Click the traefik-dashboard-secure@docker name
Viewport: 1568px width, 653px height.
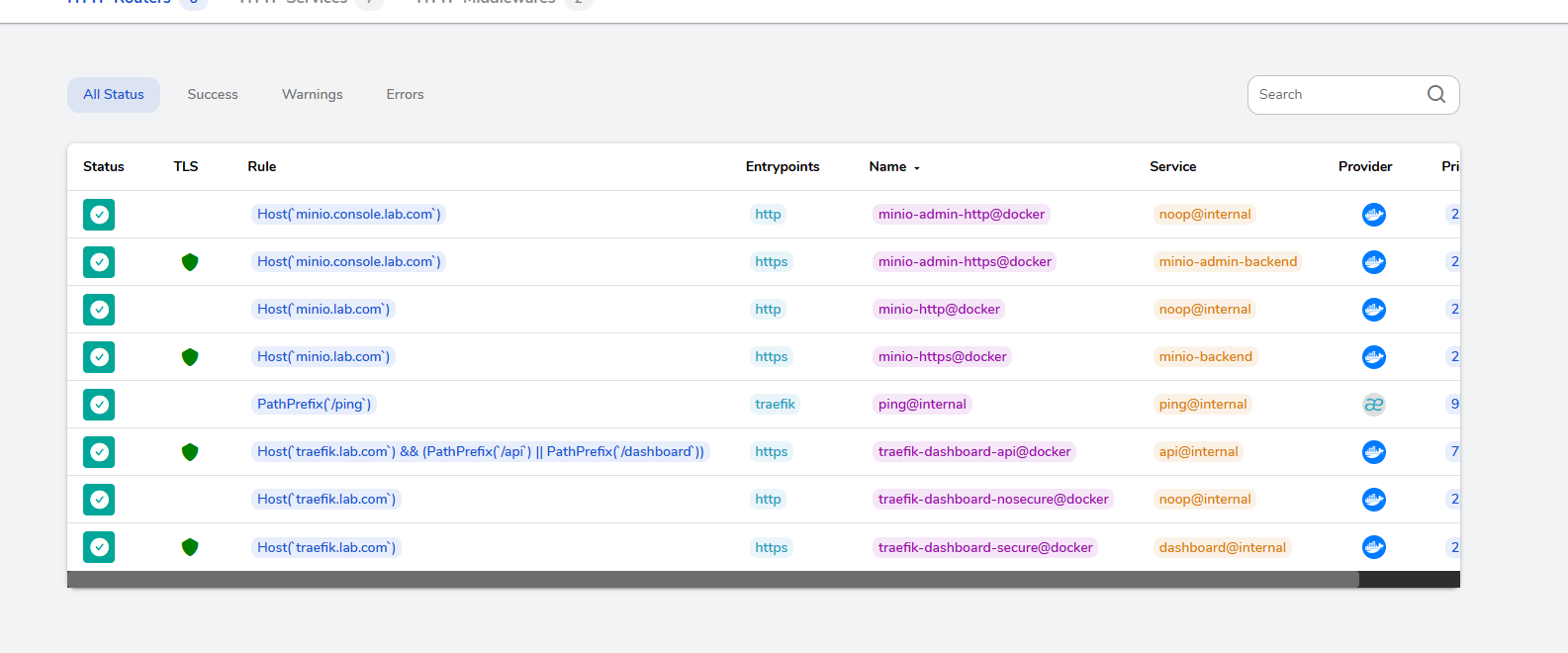pyautogui.click(x=985, y=547)
